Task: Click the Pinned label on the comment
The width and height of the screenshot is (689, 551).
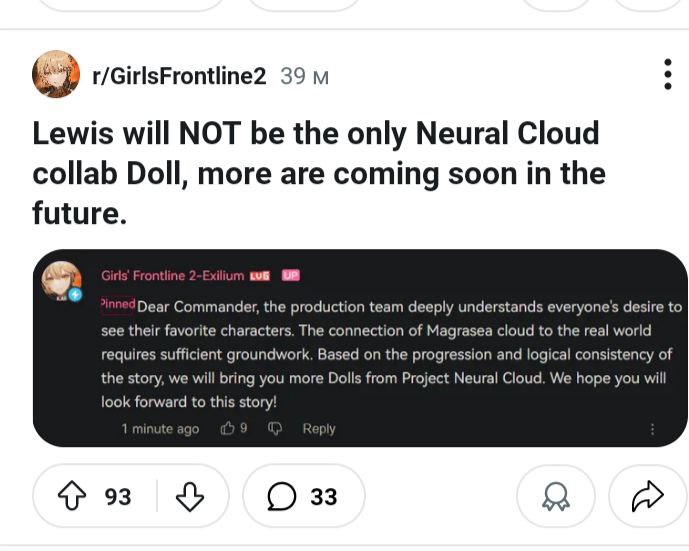Action: [x=117, y=303]
